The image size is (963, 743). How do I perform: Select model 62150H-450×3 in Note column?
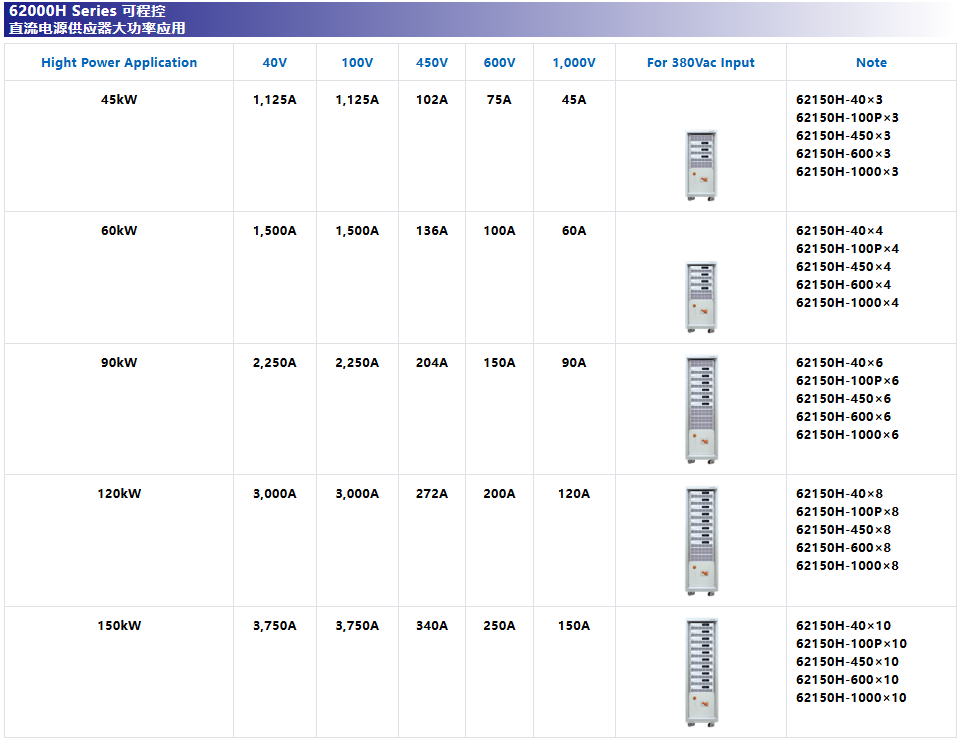[x=843, y=136]
